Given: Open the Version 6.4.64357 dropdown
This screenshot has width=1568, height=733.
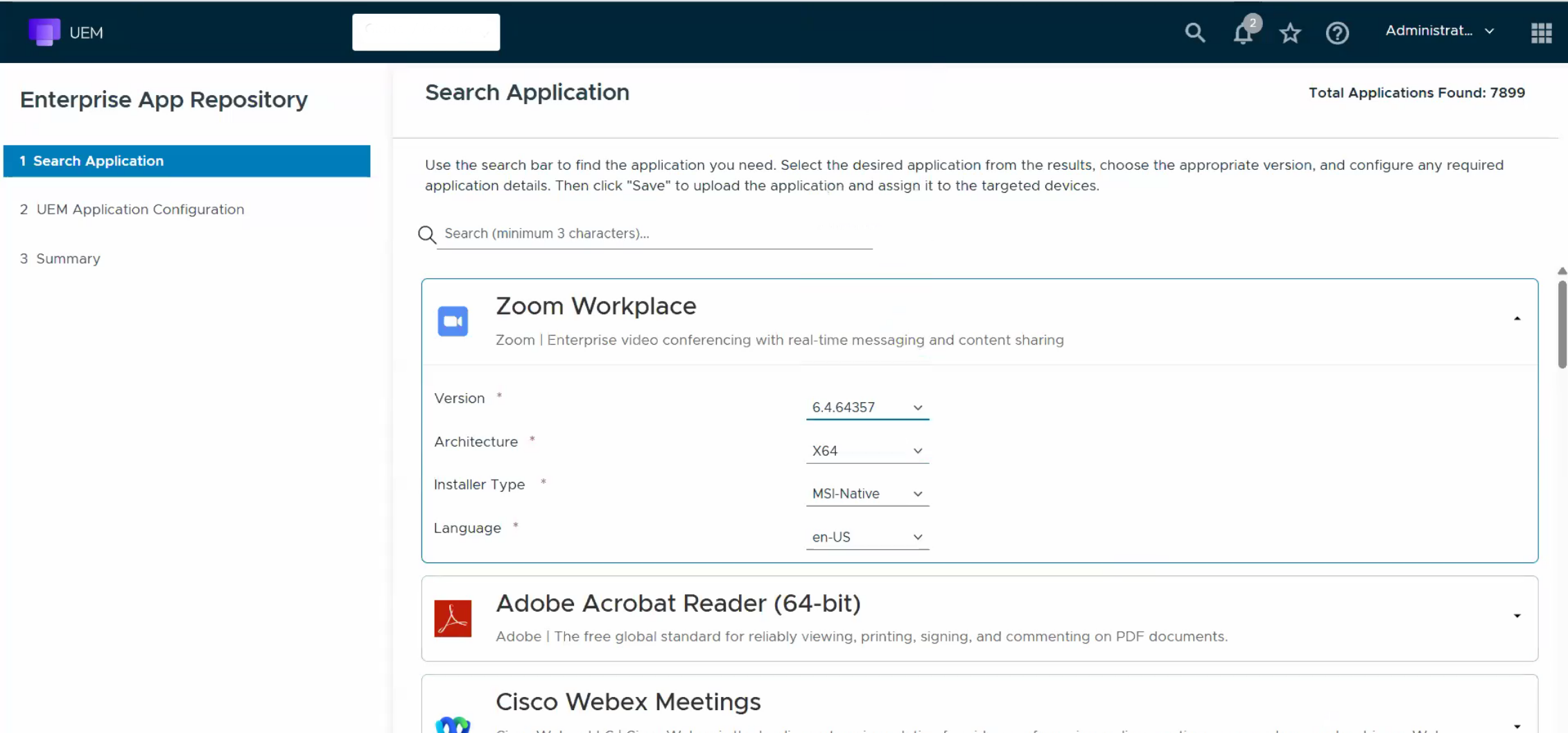Looking at the screenshot, I should click(x=867, y=407).
